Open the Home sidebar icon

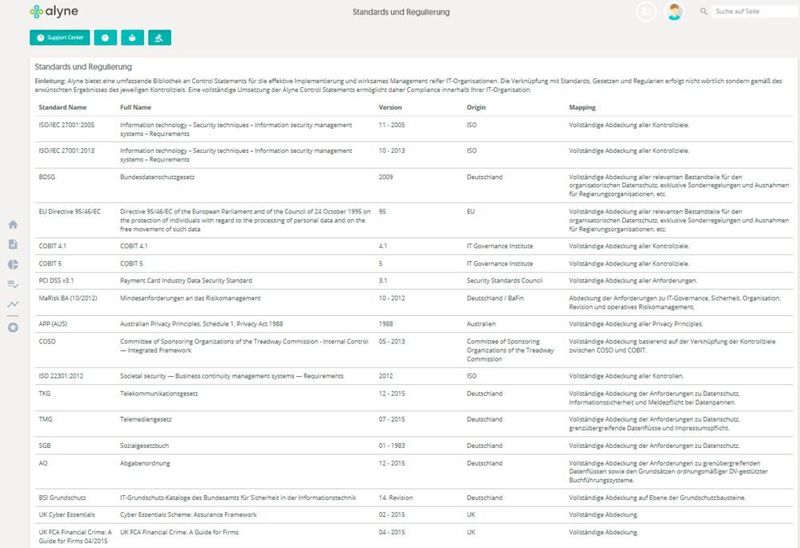click(13, 225)
